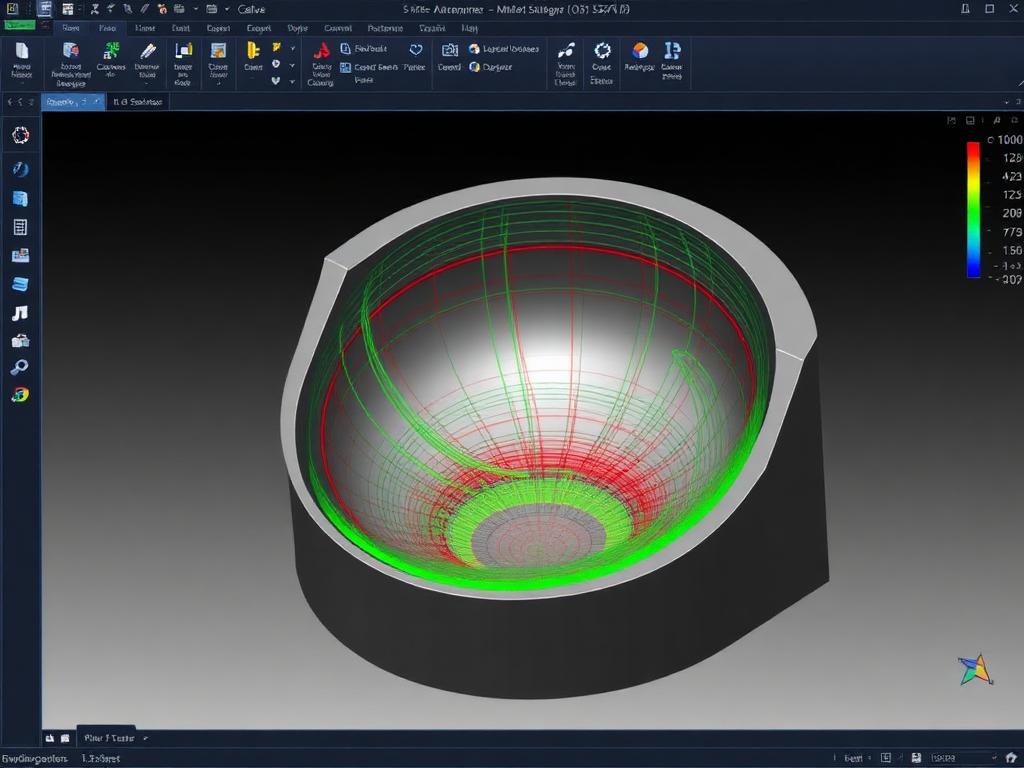
Task: Click the red-and-white ring icon in left sidebar
Action: click(x=20, y=135)
